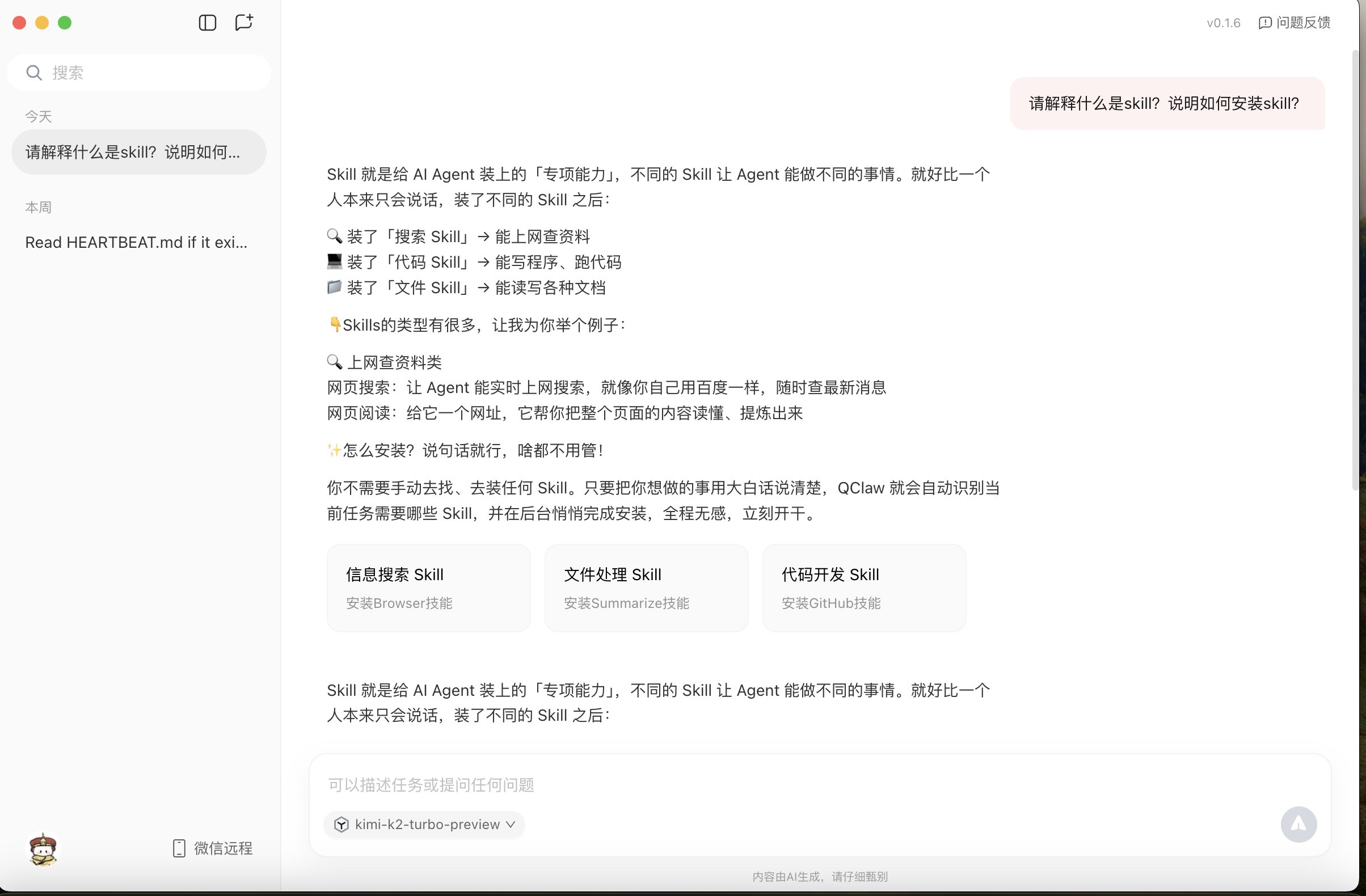Open chat 请解释什么是skill in sidebar
Image resolution: width=1366 pixels, height=896 pixels.
[x=138, y=152]
